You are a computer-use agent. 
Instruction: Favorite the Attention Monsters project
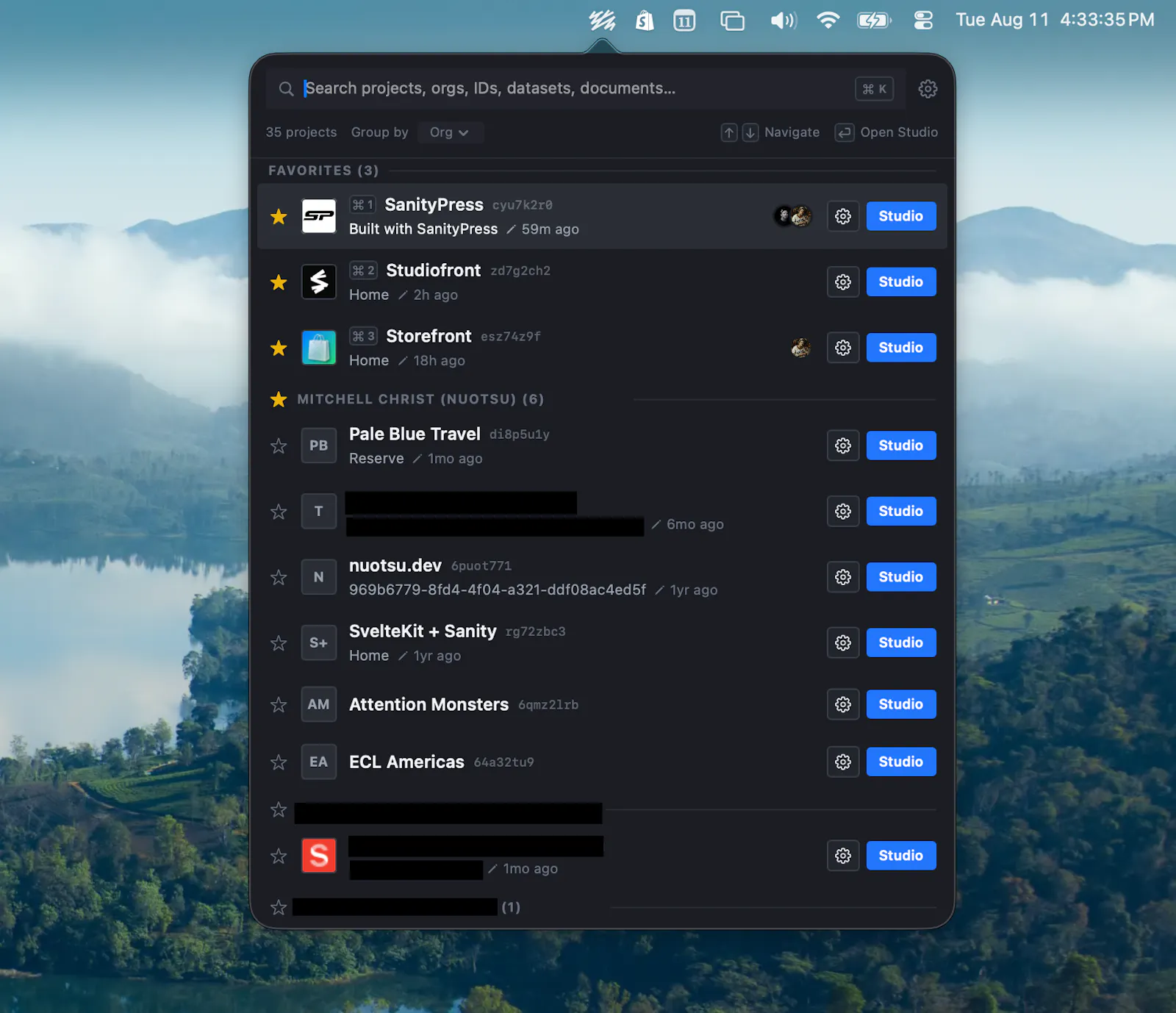[x=279, y=705]
